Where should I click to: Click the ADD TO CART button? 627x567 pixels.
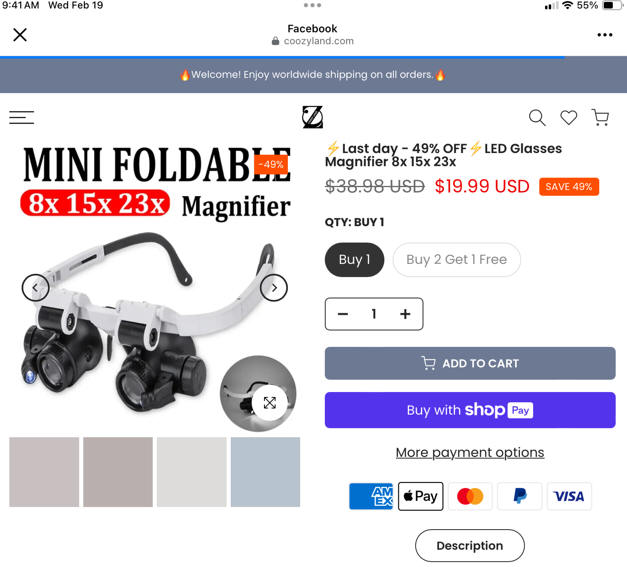tap(470, 363)
